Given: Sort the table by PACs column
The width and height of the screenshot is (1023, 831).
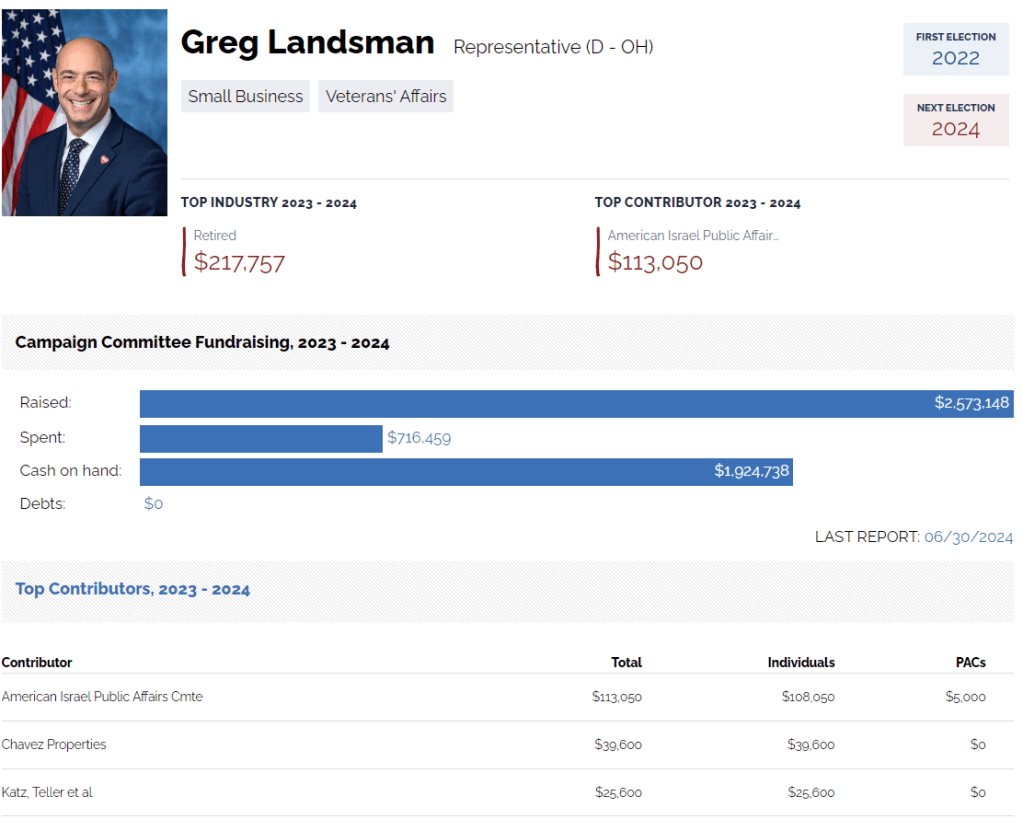Looking at the screenshot, I should pyautogui.click(x=970, y=662).
